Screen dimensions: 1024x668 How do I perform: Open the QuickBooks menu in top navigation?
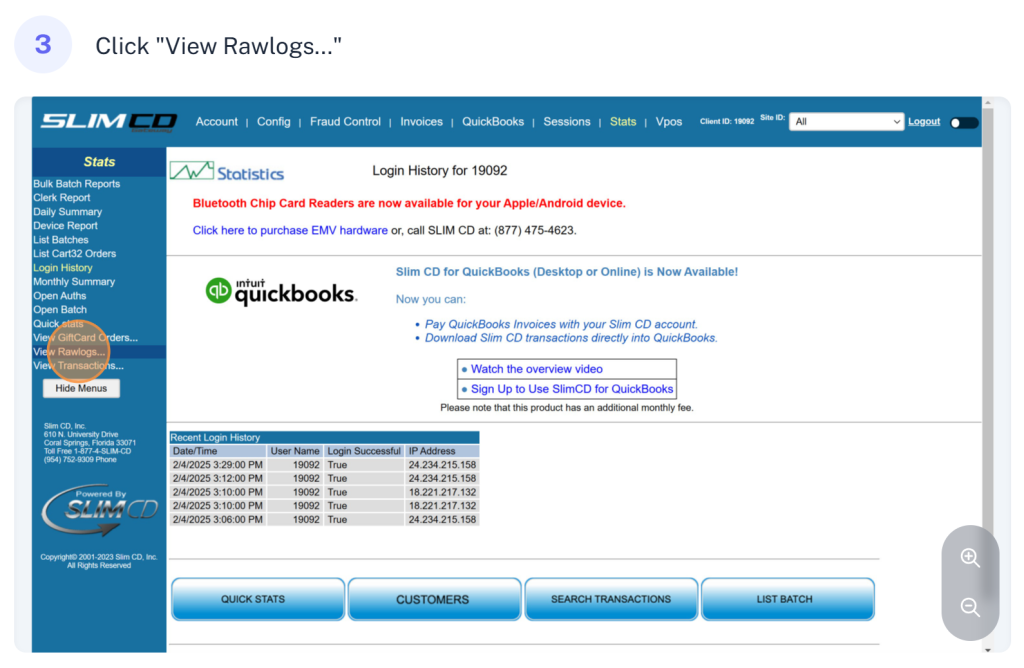pyautogui.click(x=493, y=122)
